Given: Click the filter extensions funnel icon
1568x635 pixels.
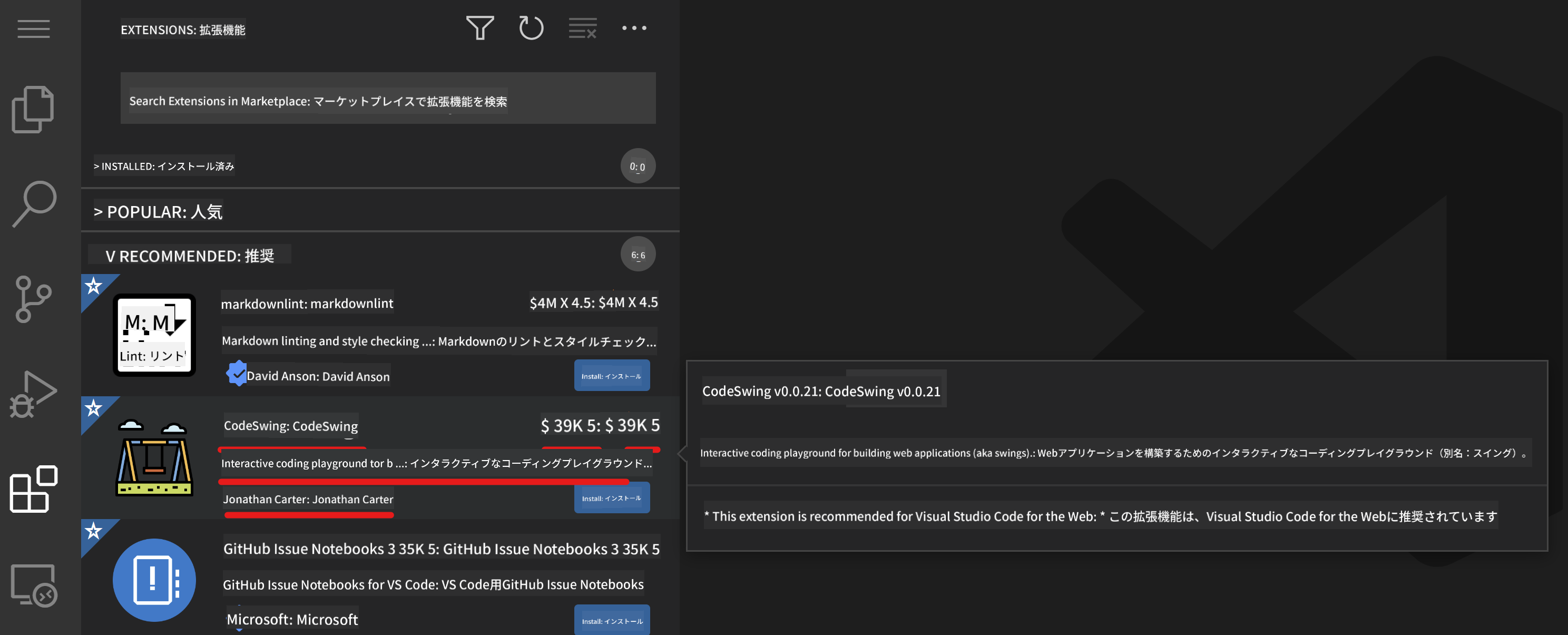Looking at the screenshot, I should point(479,28).
